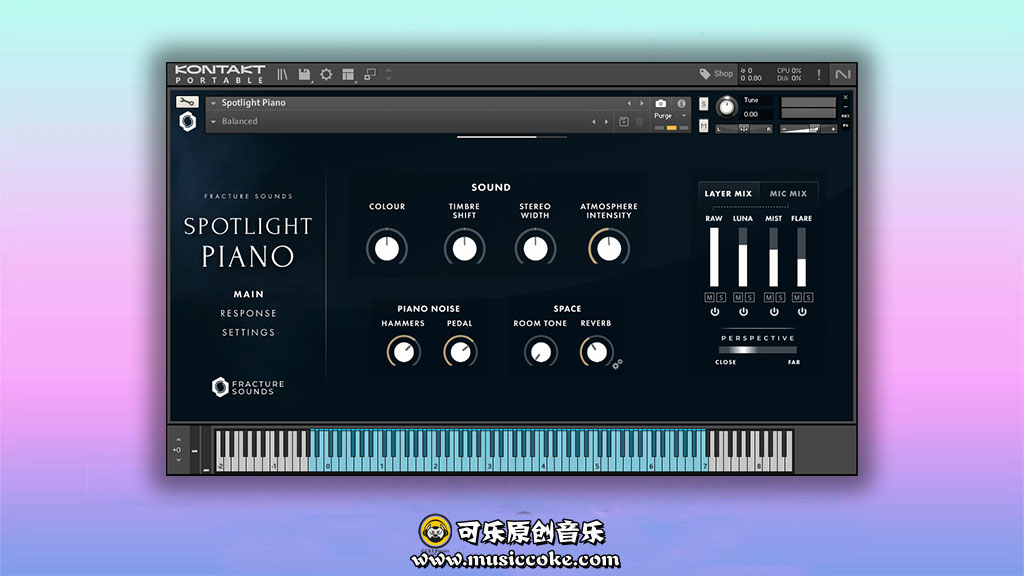The height and width of the screenshot is (576, 1024).
Task: Solo the MIST layer
Action: (780, 297)
